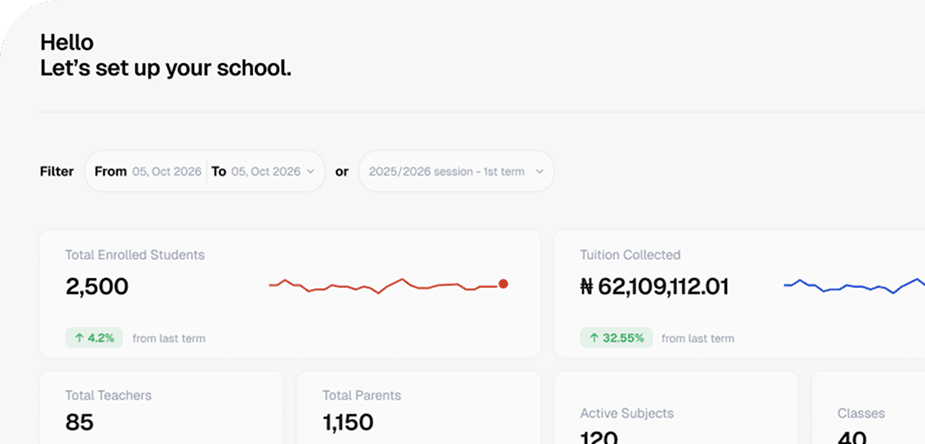Image resolution: width=925 pixels, height=444 pixels.
Task: Select the ₦ 62,109,112.01 tuition amount
Action: point(654,287)
